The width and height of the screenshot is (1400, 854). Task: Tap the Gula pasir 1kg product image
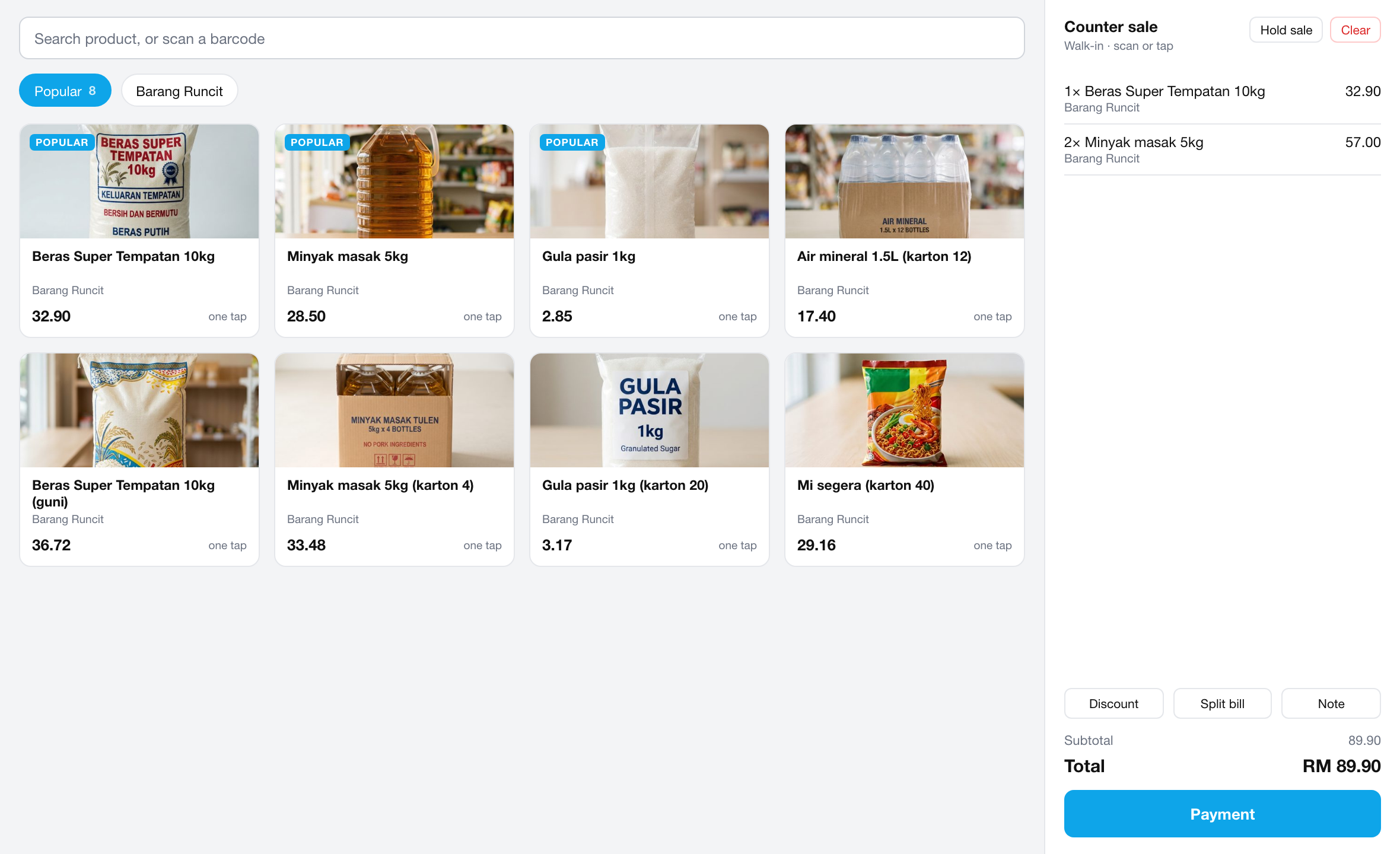click(650, 181)
